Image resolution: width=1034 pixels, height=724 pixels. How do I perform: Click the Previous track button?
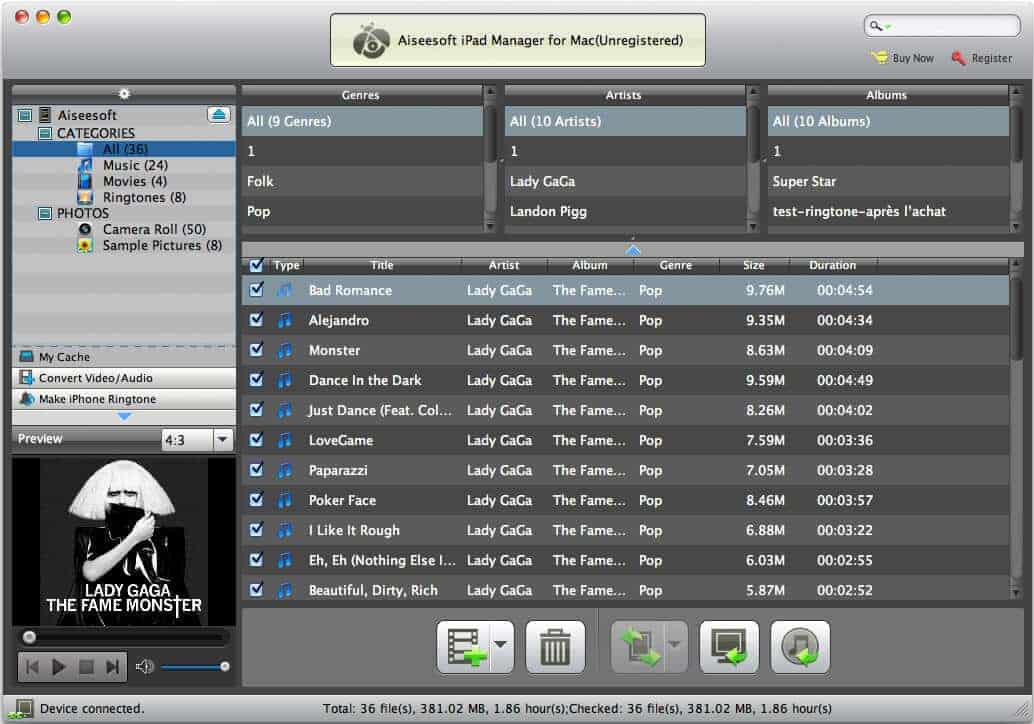32,667
